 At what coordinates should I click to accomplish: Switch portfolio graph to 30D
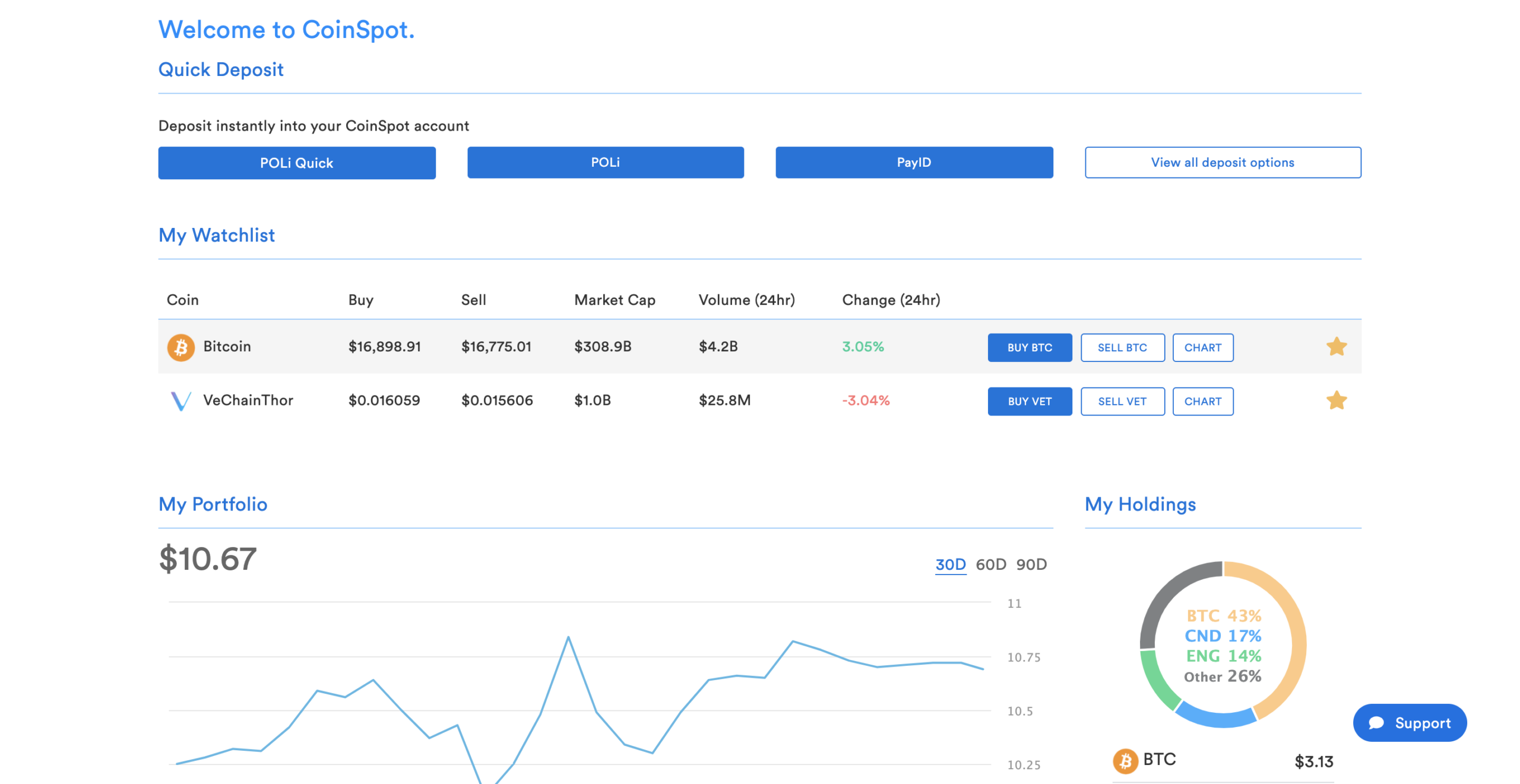(950, 564)
